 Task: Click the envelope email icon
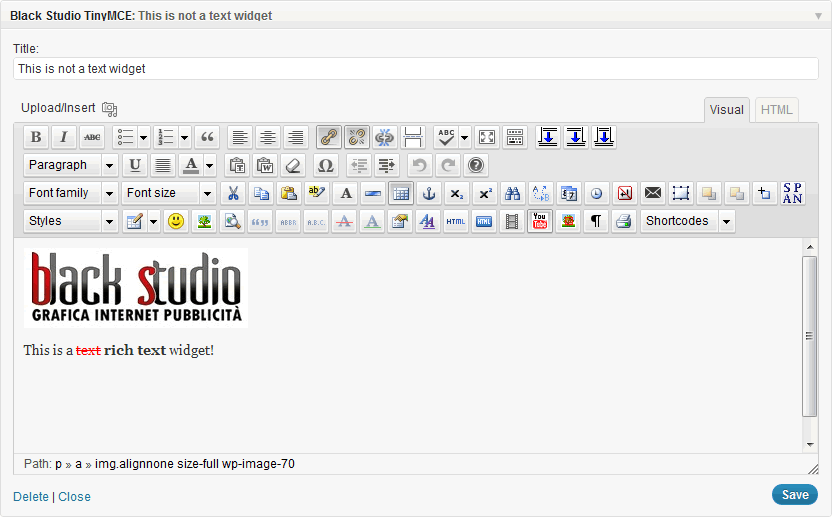pos(653,193)
